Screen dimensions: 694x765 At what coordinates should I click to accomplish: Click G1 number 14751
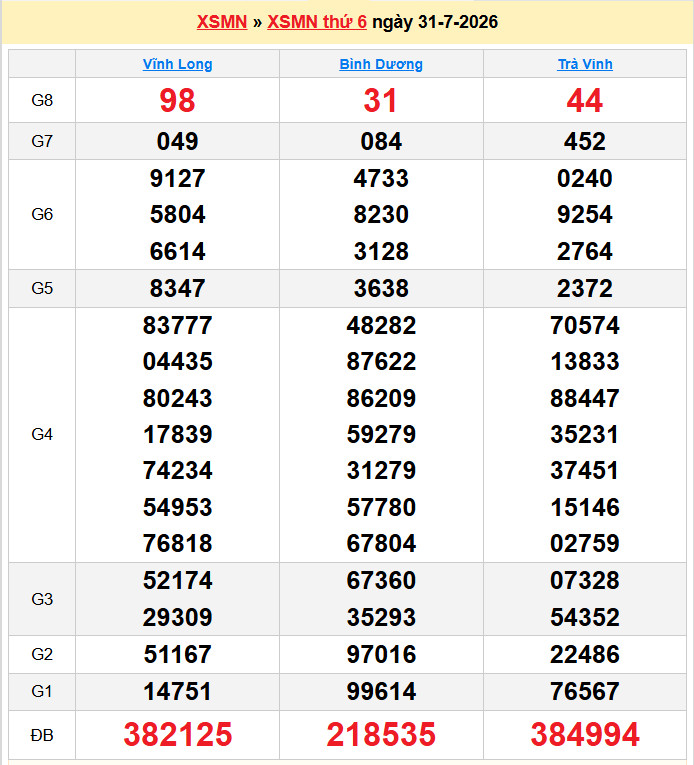(x=177, y=691)
